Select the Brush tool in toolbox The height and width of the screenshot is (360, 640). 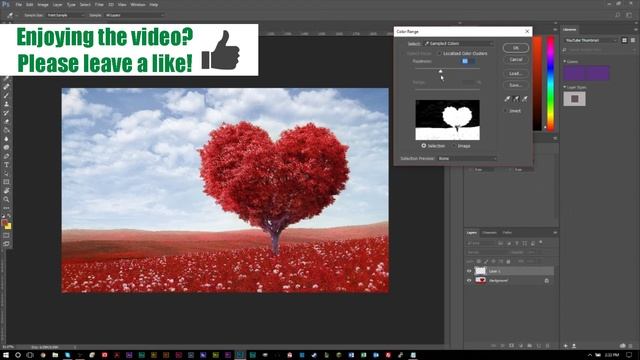6,96
